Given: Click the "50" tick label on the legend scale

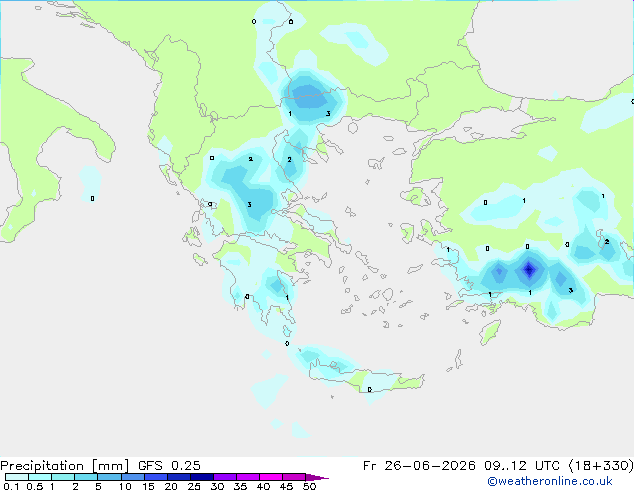Looking at the screenshot, I should point(309,486).
